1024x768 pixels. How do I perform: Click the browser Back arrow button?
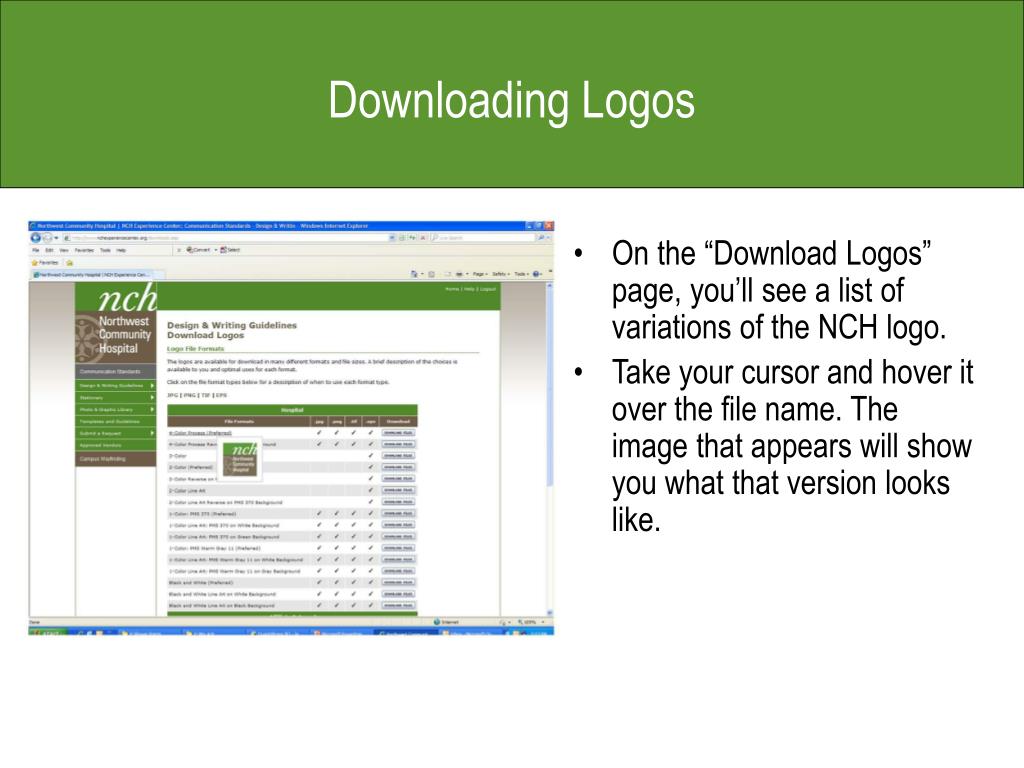coord(35,238)
